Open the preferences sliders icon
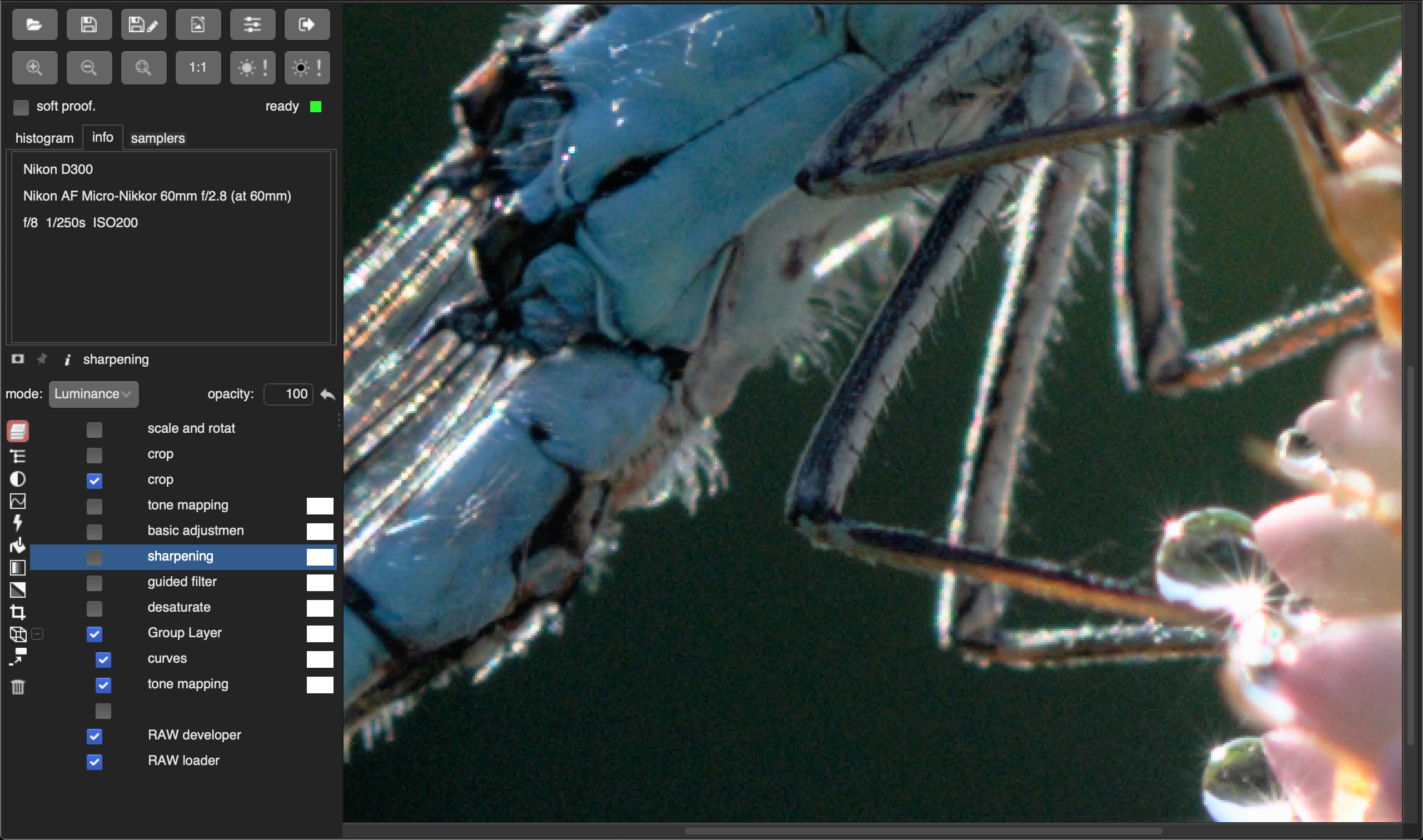 [252, 24]
